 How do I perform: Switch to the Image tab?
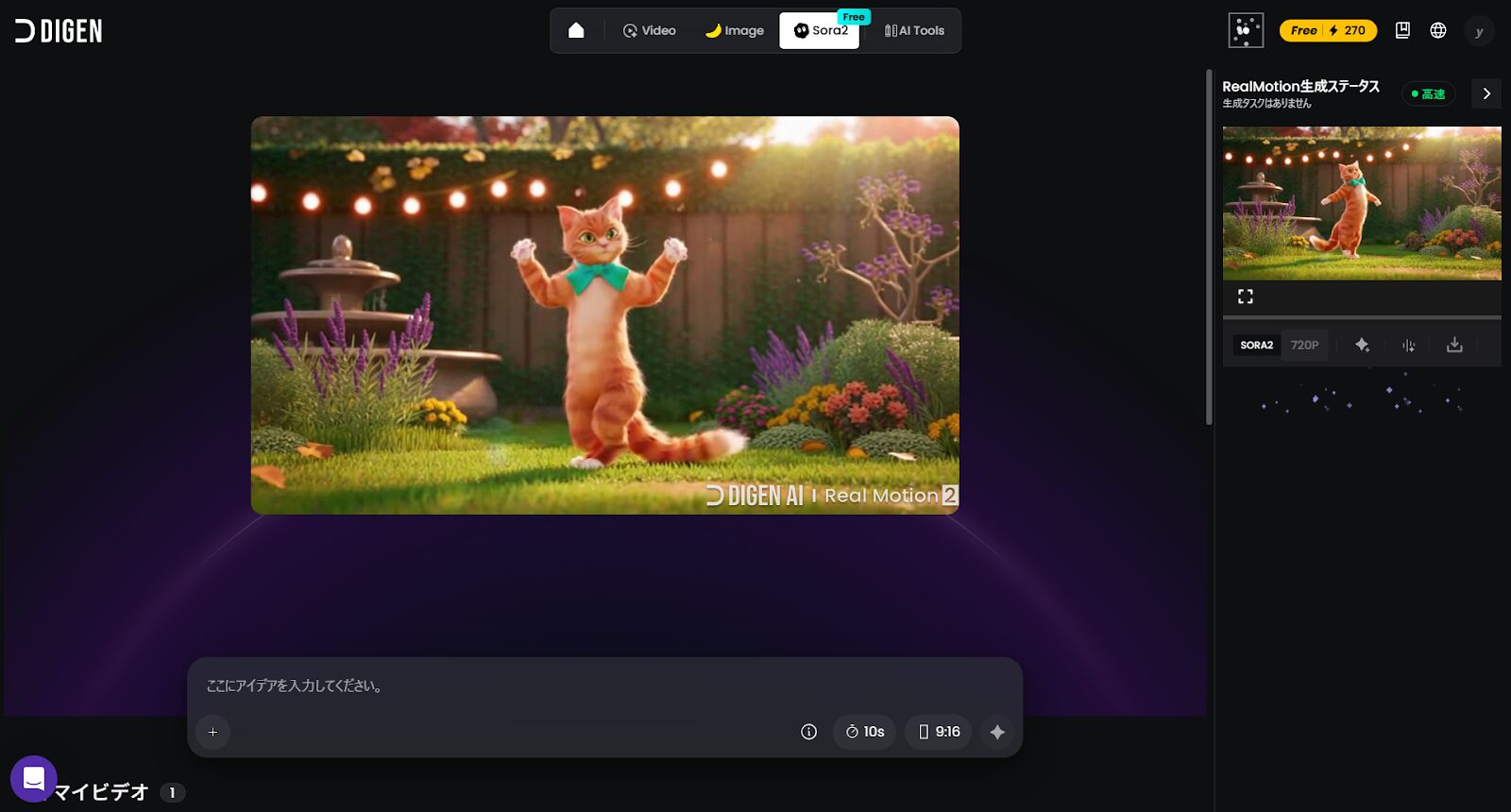tap(735, 30)
